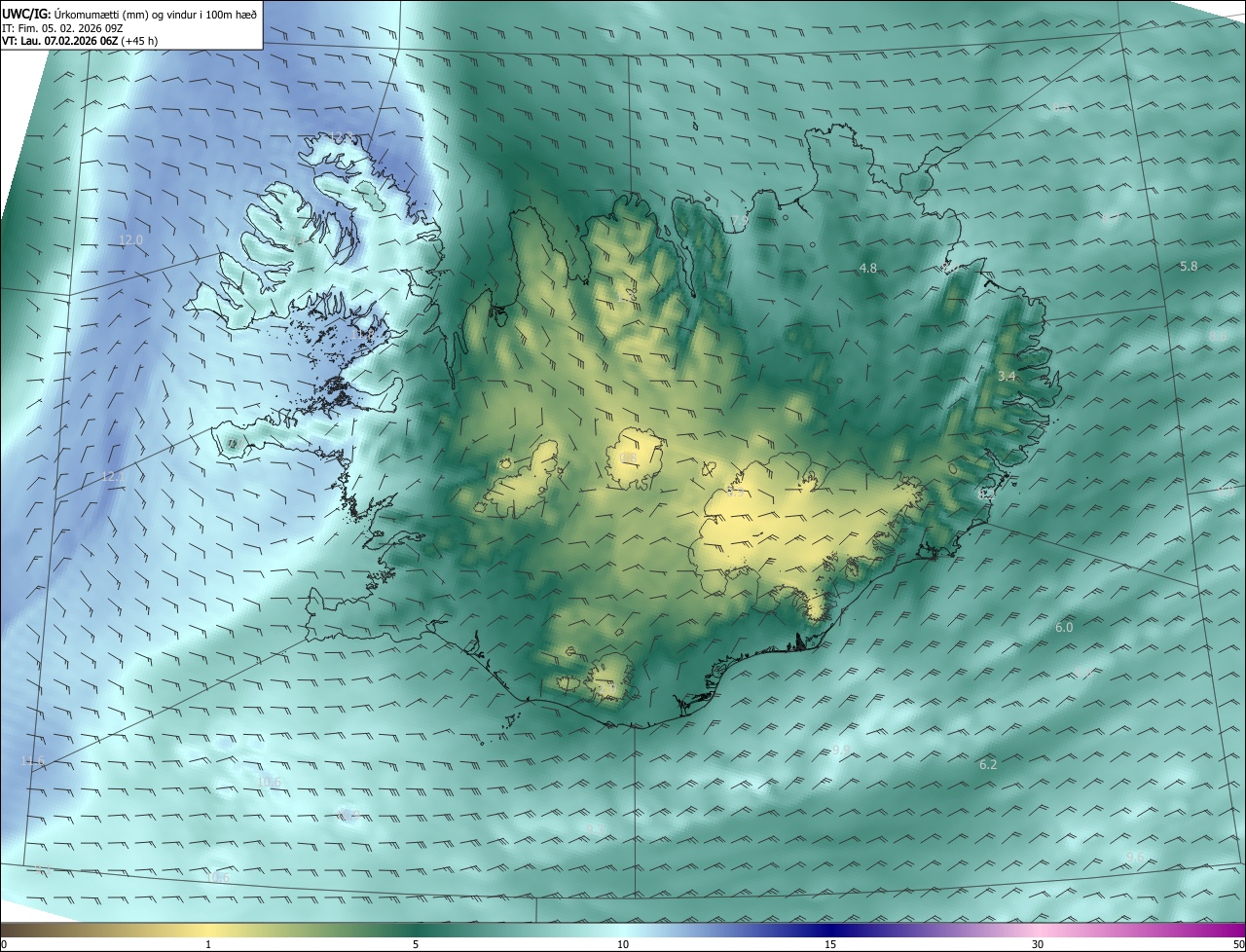Click the '1' label on the color scale

208,944
